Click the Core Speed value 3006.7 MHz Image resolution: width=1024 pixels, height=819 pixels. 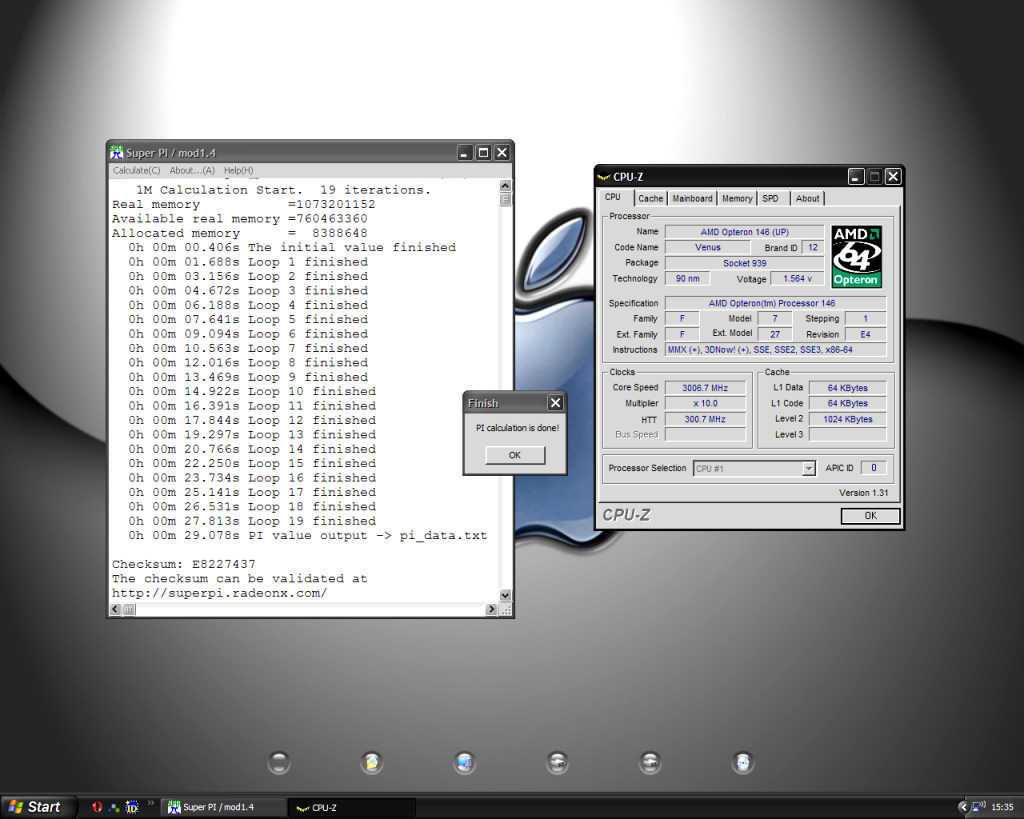coord(705,388)
